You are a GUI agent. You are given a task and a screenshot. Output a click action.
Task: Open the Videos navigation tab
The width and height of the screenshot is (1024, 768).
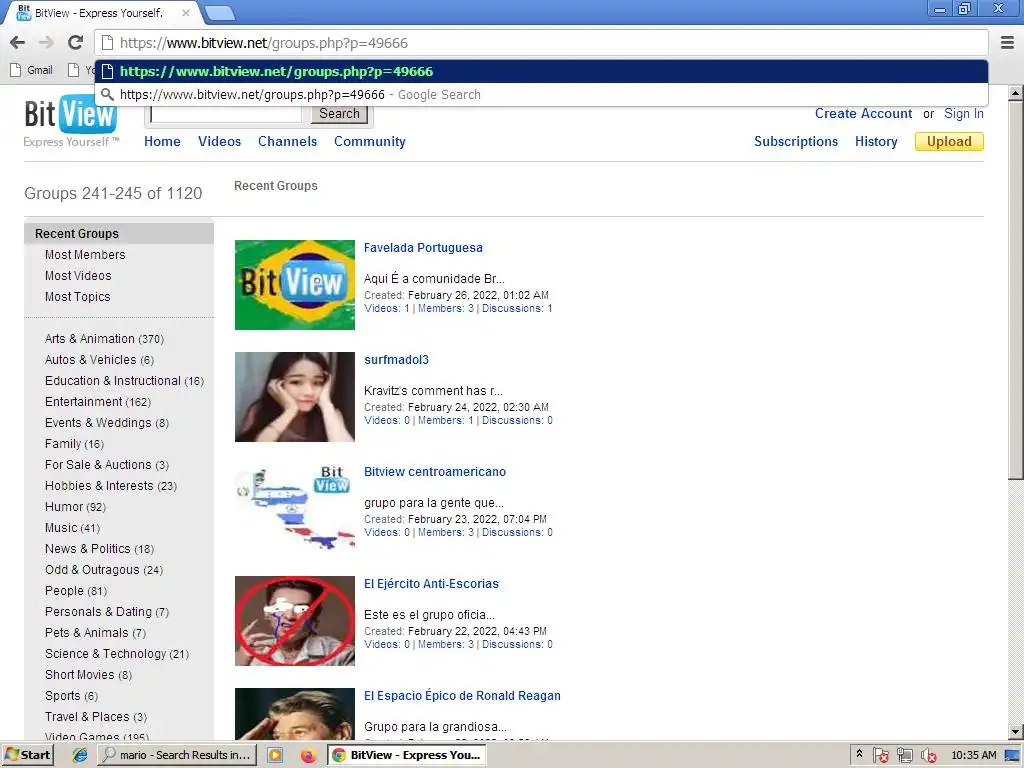(x=219, y=141)
